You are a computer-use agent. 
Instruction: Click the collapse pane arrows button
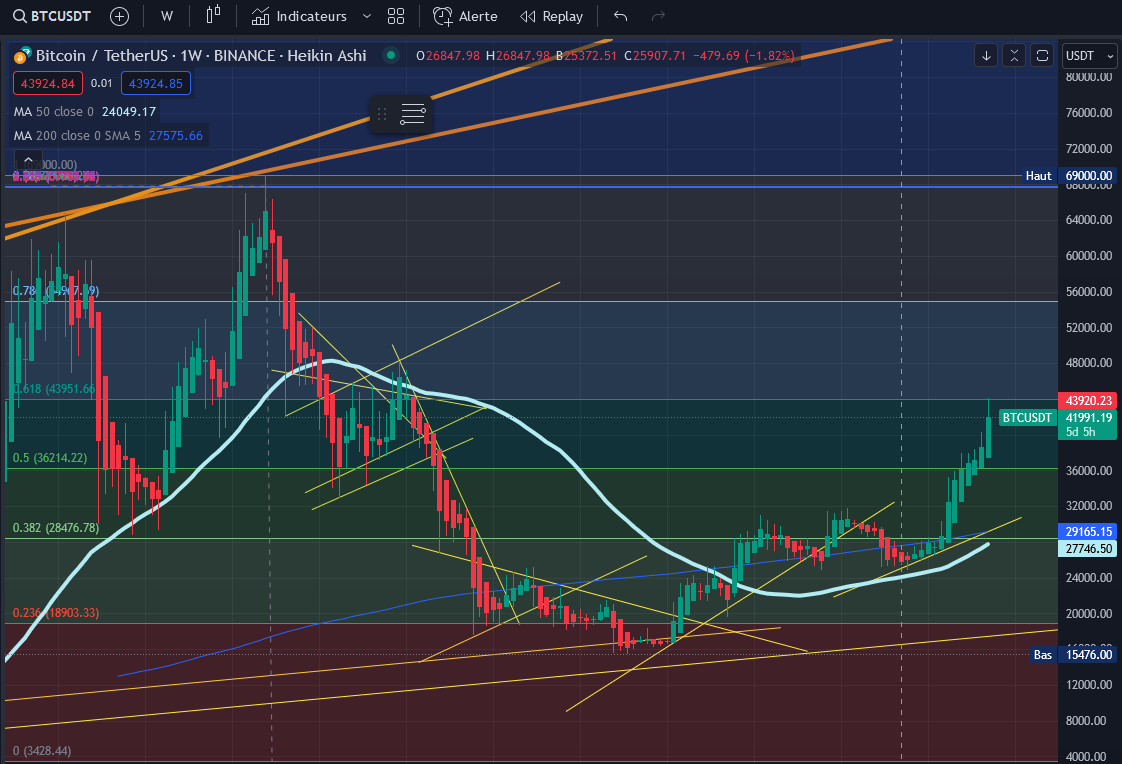coord(1014,55)
